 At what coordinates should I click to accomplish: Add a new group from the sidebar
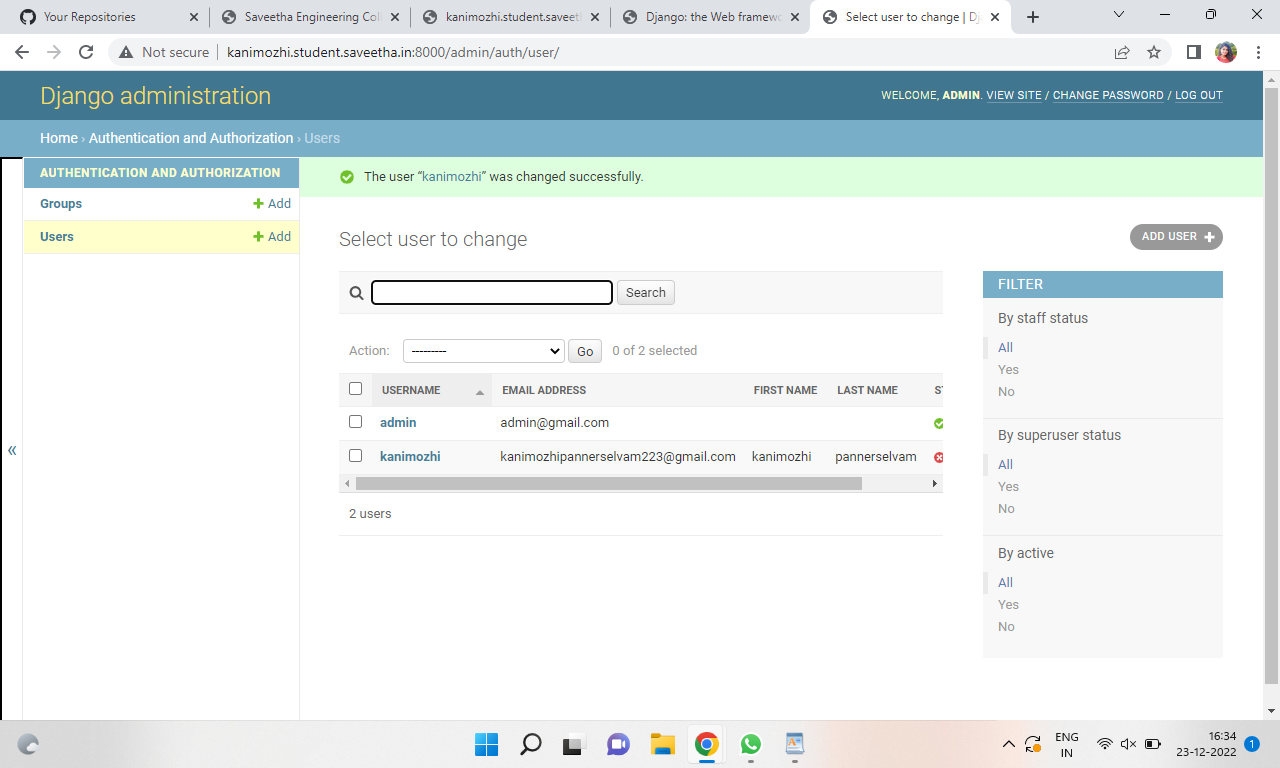tap(272, 204)
